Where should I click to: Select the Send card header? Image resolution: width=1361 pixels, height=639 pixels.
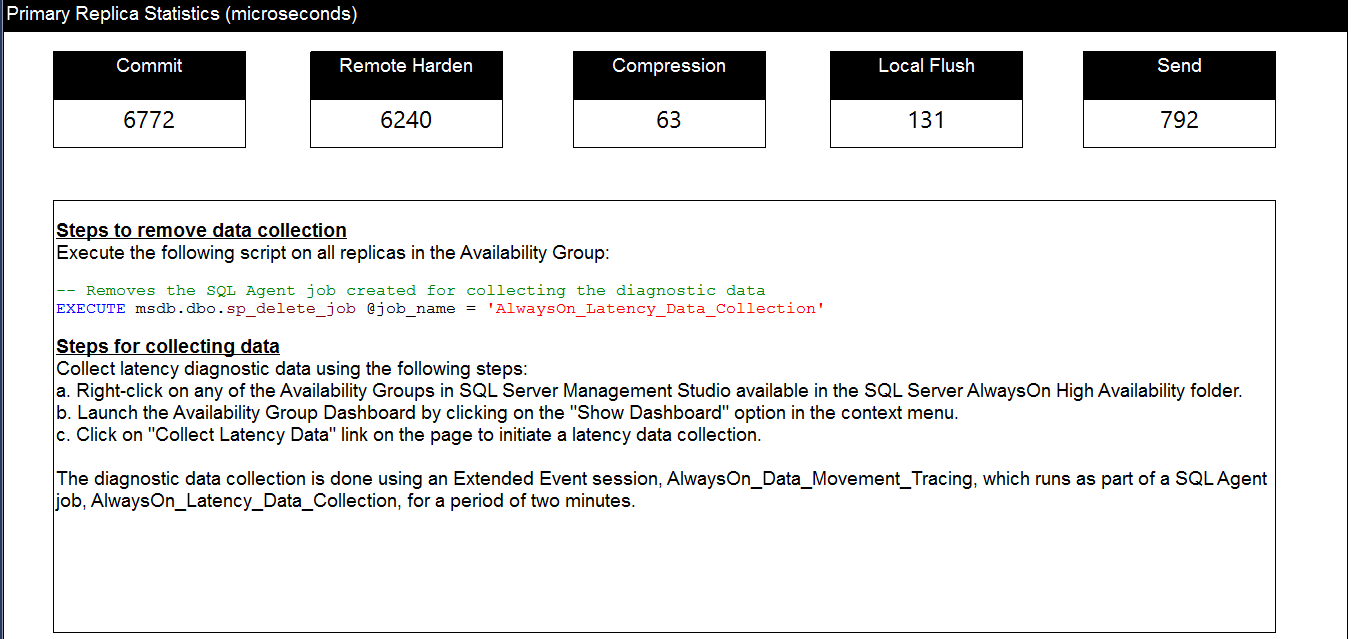click(x=1179, y=67)
